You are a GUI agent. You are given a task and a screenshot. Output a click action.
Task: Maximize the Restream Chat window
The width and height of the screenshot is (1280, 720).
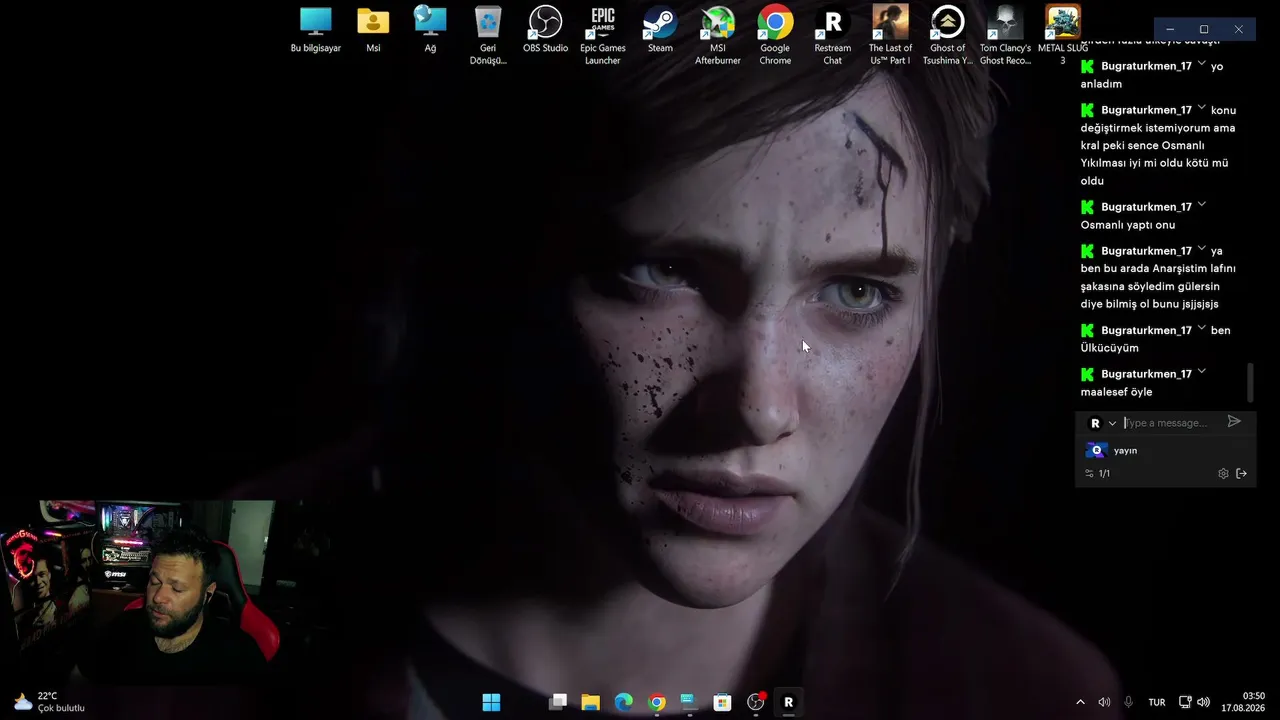[x=1204, y=30]
